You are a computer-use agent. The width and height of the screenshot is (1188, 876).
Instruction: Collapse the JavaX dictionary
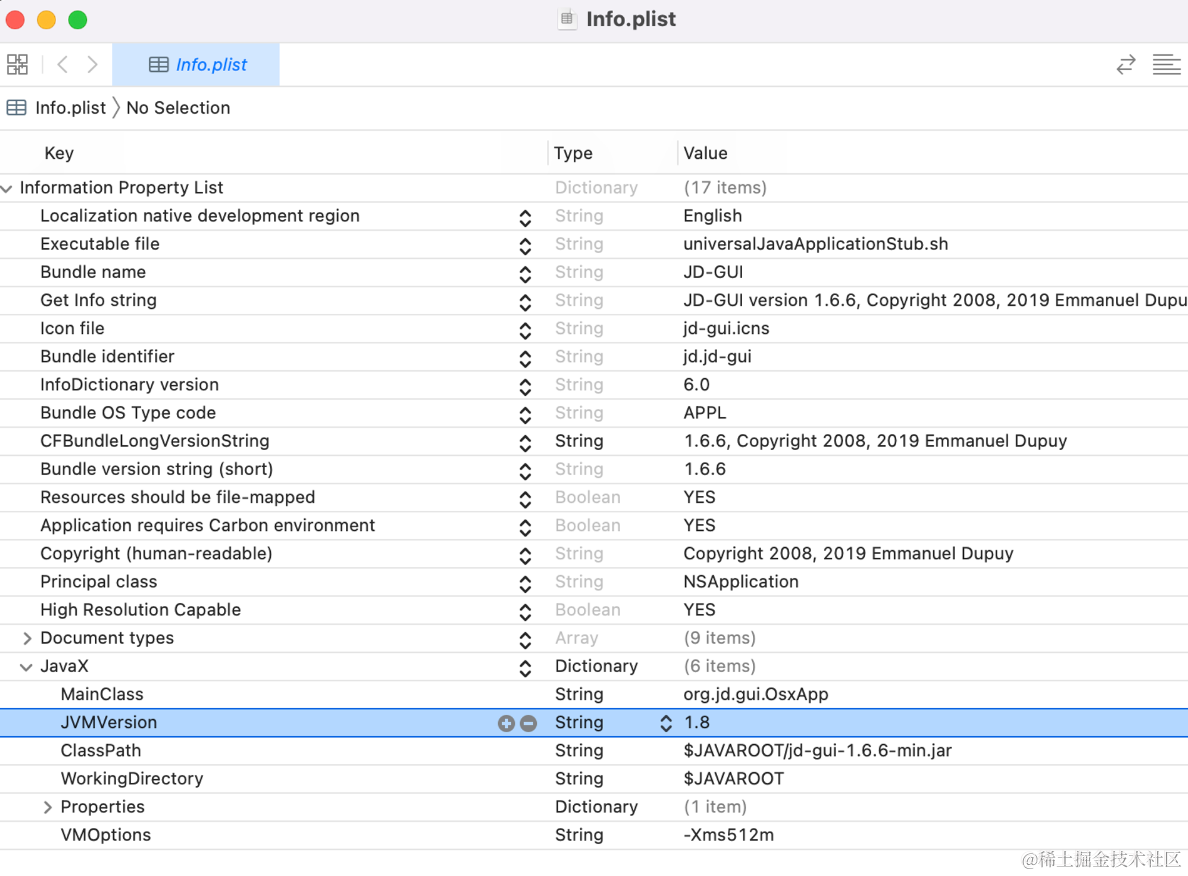tap(26, 667)
